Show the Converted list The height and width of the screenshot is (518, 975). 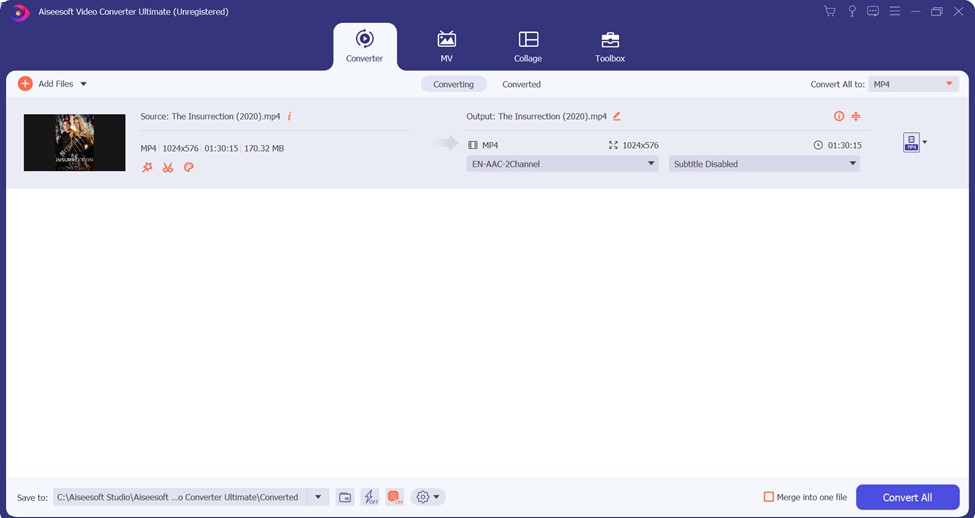pyautogui.click(x=521, y=84)
